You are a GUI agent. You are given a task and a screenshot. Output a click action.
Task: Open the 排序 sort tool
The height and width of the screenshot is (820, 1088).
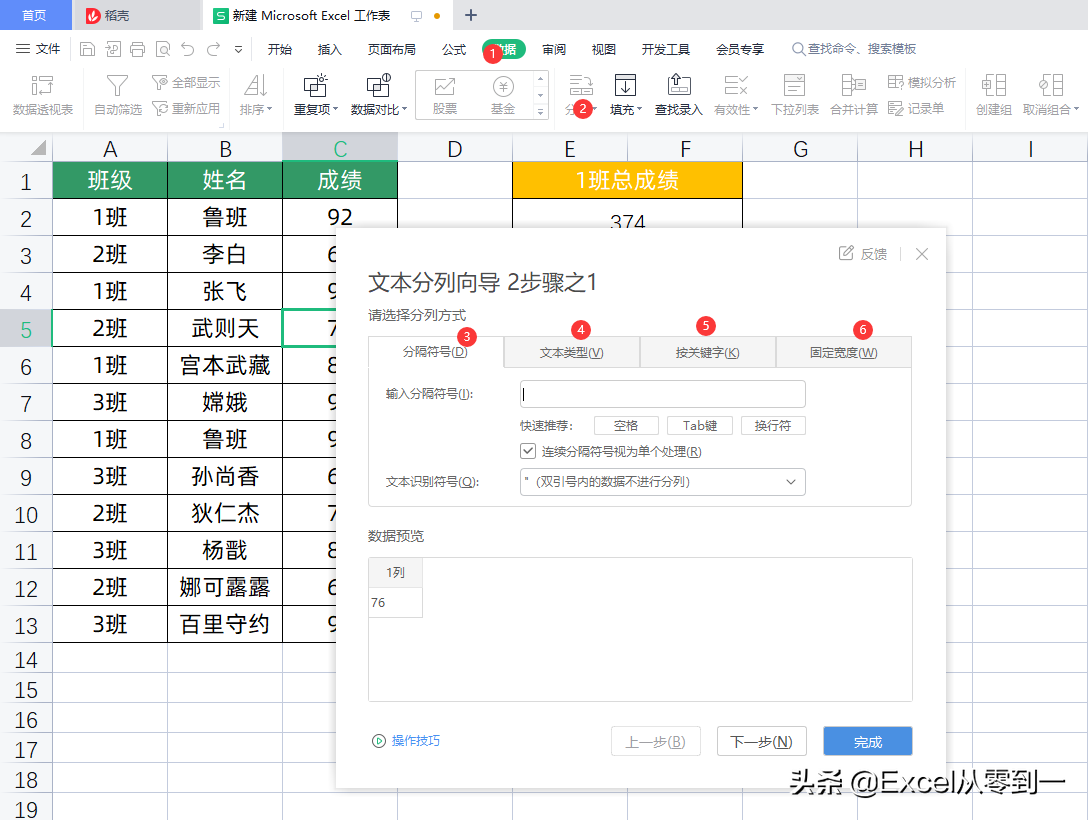coord(256,95)
